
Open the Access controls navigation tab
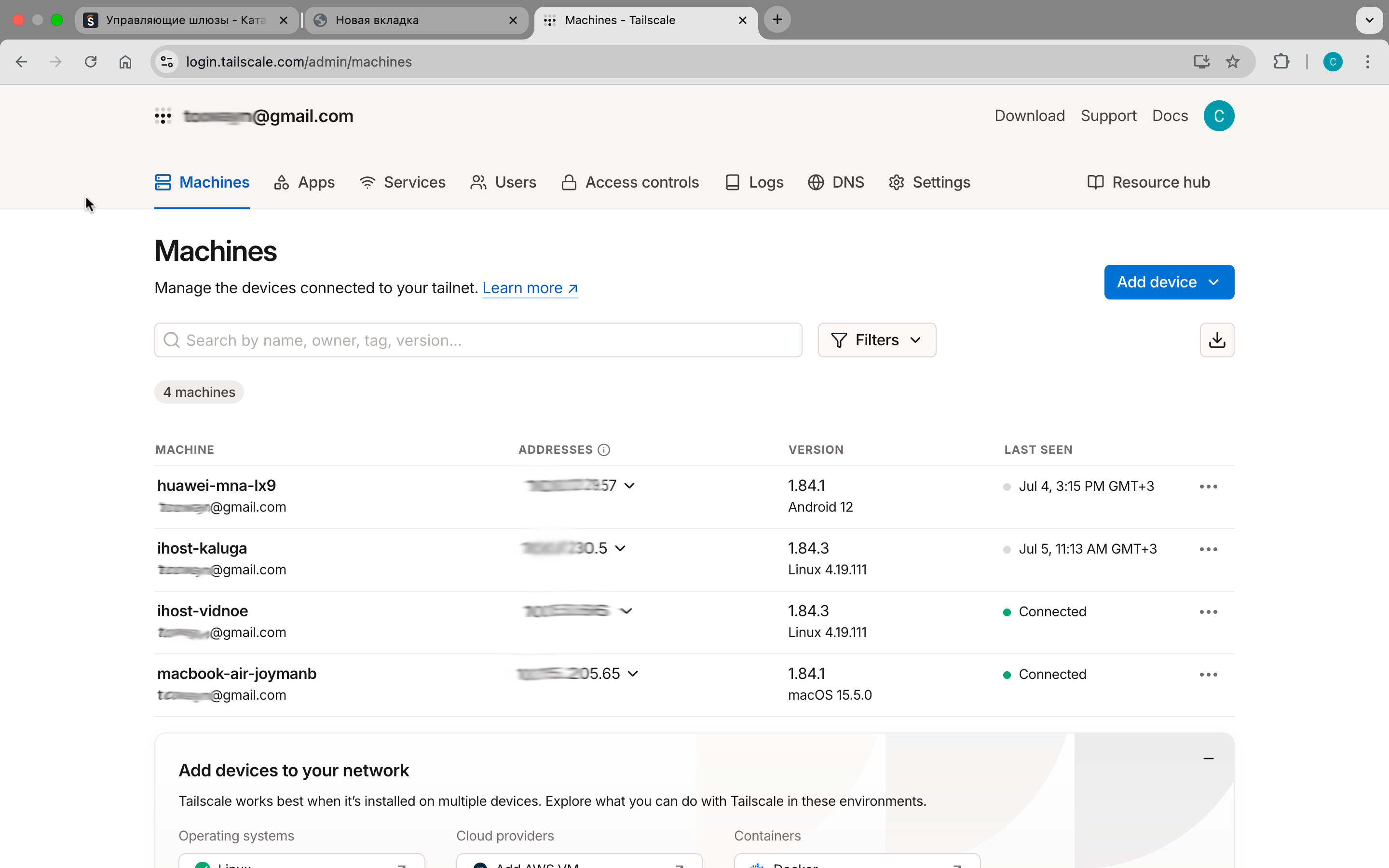pyautogui.click(x=630, y=183)
